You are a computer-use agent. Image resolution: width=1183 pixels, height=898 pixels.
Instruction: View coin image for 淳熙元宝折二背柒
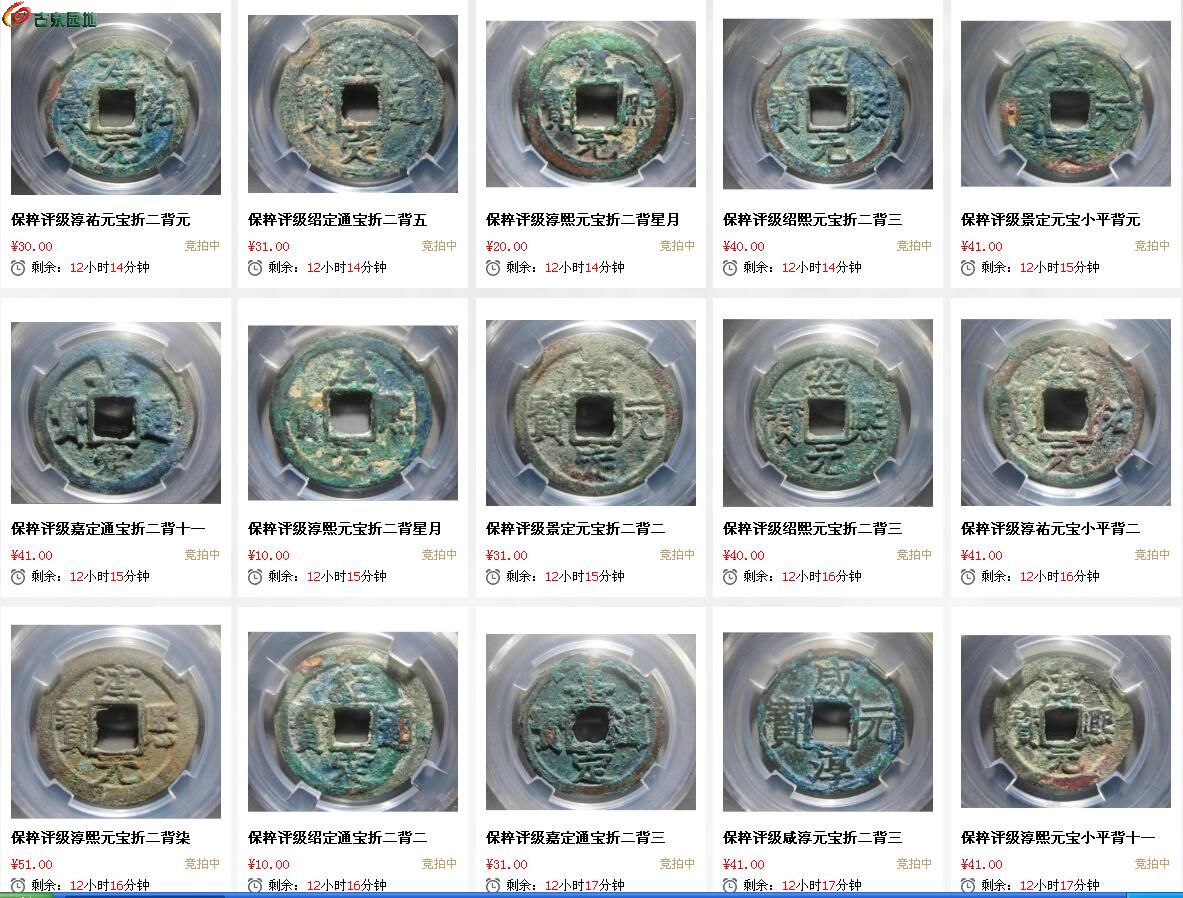pyautogui.click(x=115, y=721)
